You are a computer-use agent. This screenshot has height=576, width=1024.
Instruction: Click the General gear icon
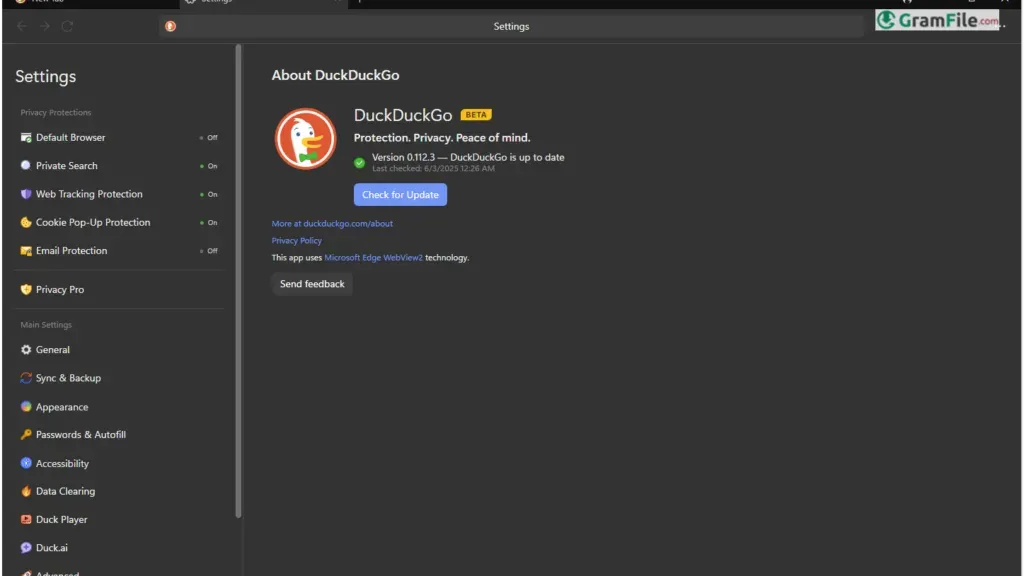25,349
